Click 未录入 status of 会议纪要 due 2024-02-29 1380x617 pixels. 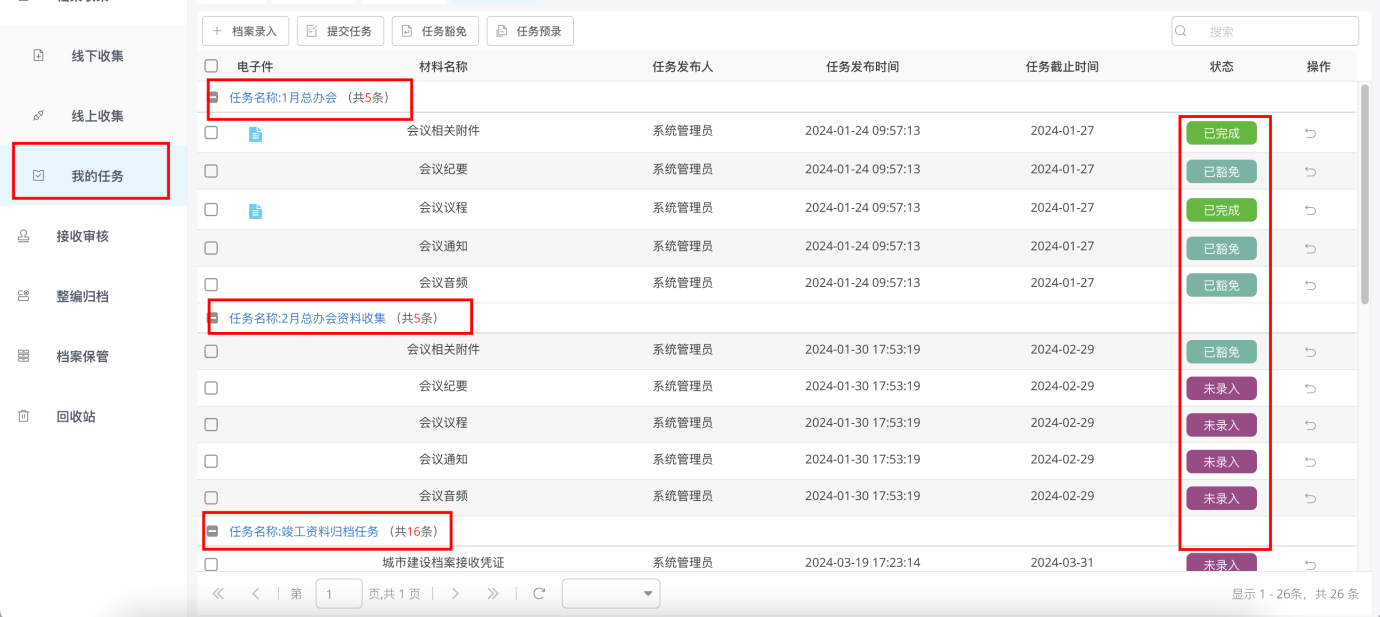point(1221,389)
